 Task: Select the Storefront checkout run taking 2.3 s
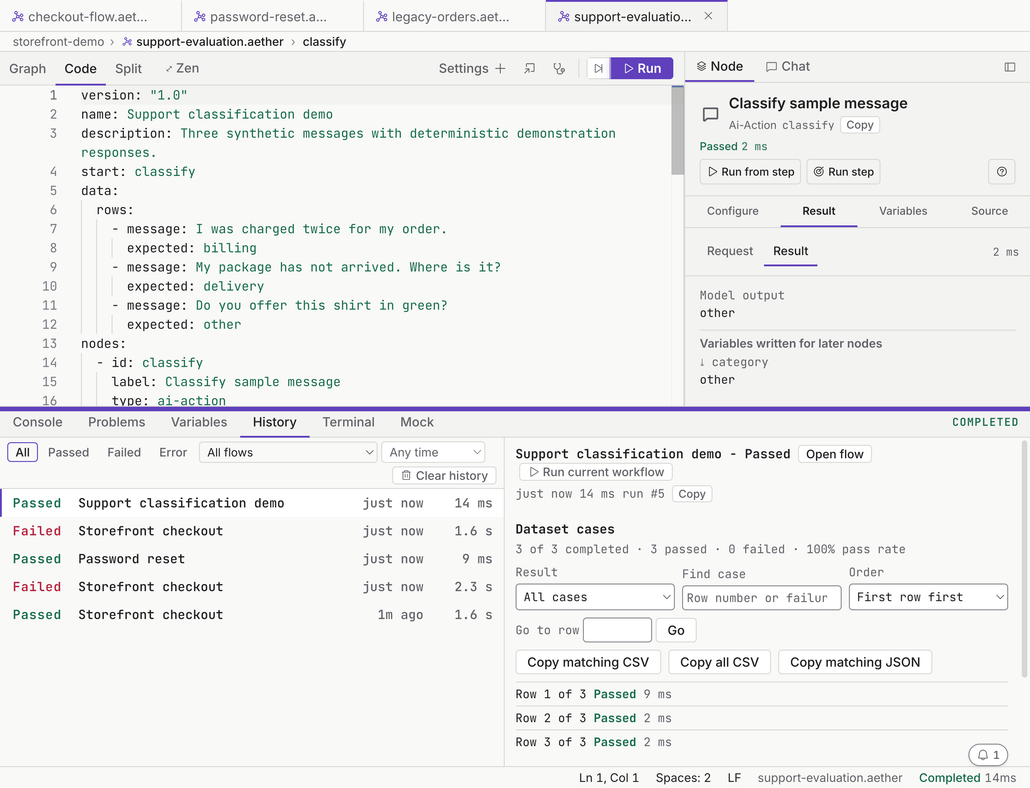click(252, 586)
